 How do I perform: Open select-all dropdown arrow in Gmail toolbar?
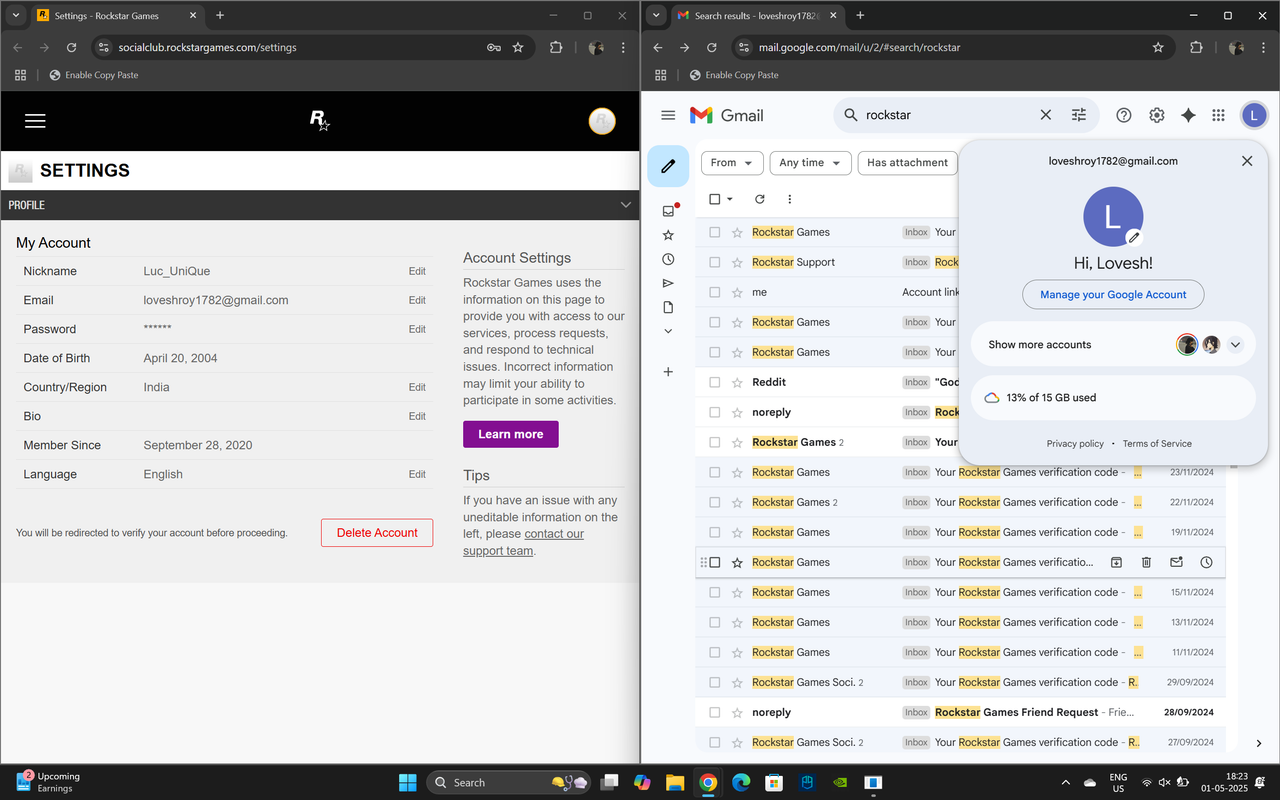tap(730, 199)
